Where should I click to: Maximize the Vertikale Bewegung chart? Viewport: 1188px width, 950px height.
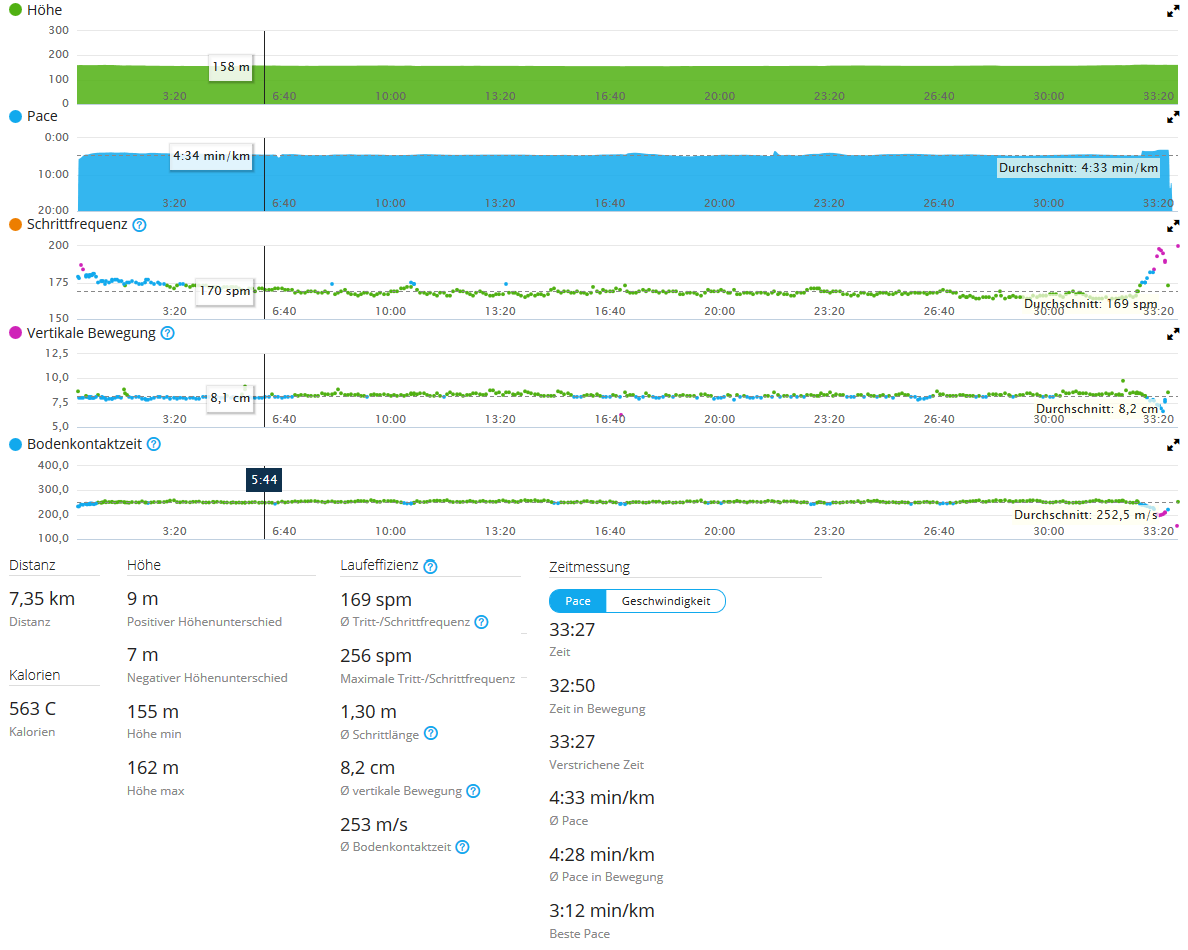click(1173, 335)
